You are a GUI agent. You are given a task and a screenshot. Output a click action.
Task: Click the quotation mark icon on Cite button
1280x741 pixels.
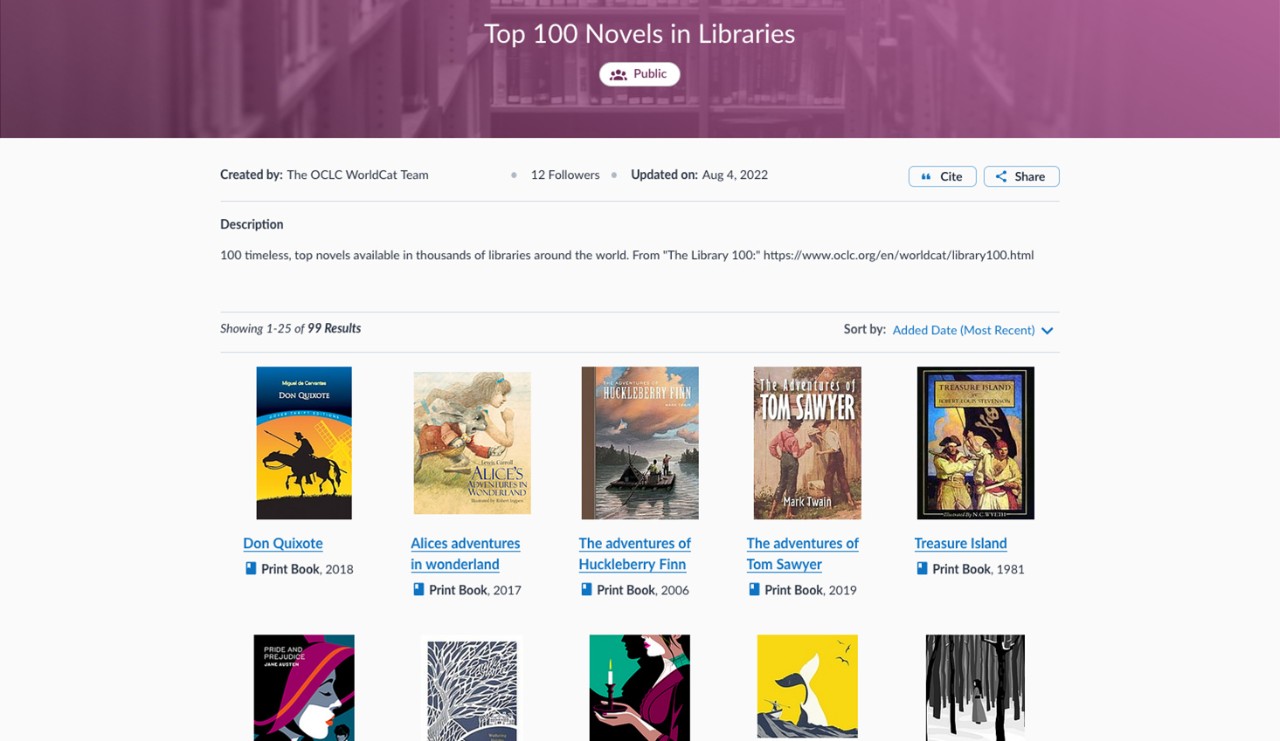coord(927,176)
